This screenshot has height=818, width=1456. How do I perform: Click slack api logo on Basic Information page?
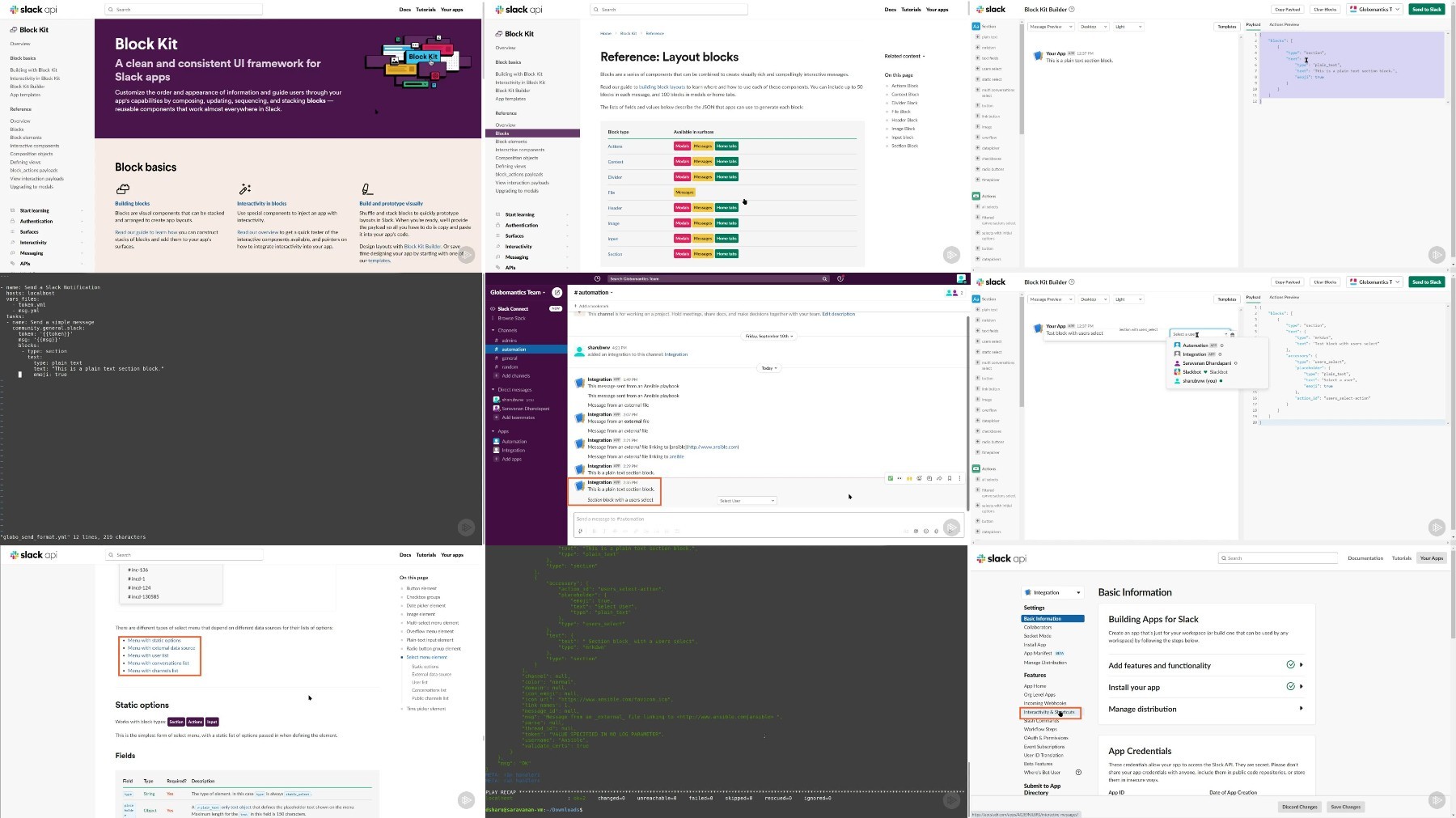[1001, 558]
